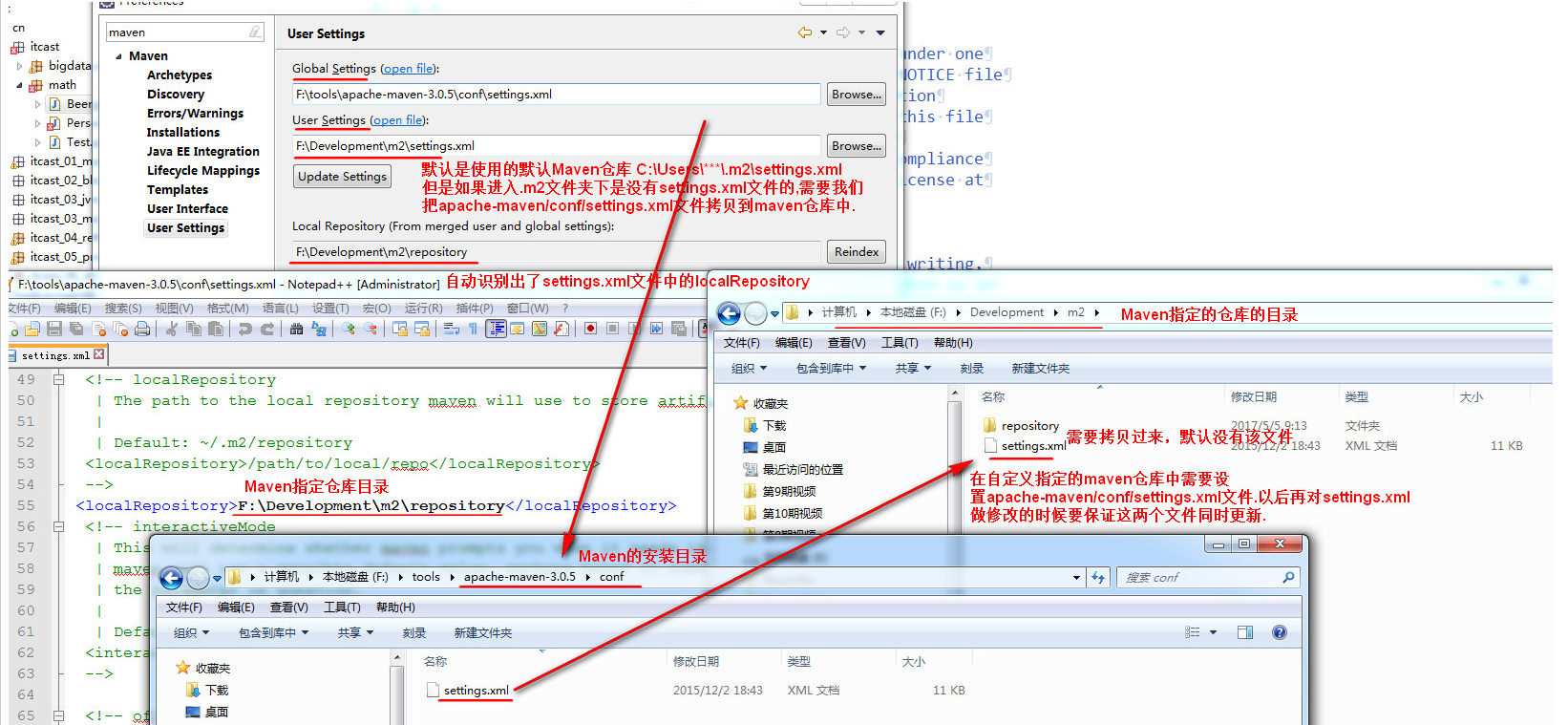This screenshot has width=1568, height=725.
Task: Click Browse... for User Settings
Action: click(x=856, y=146)
